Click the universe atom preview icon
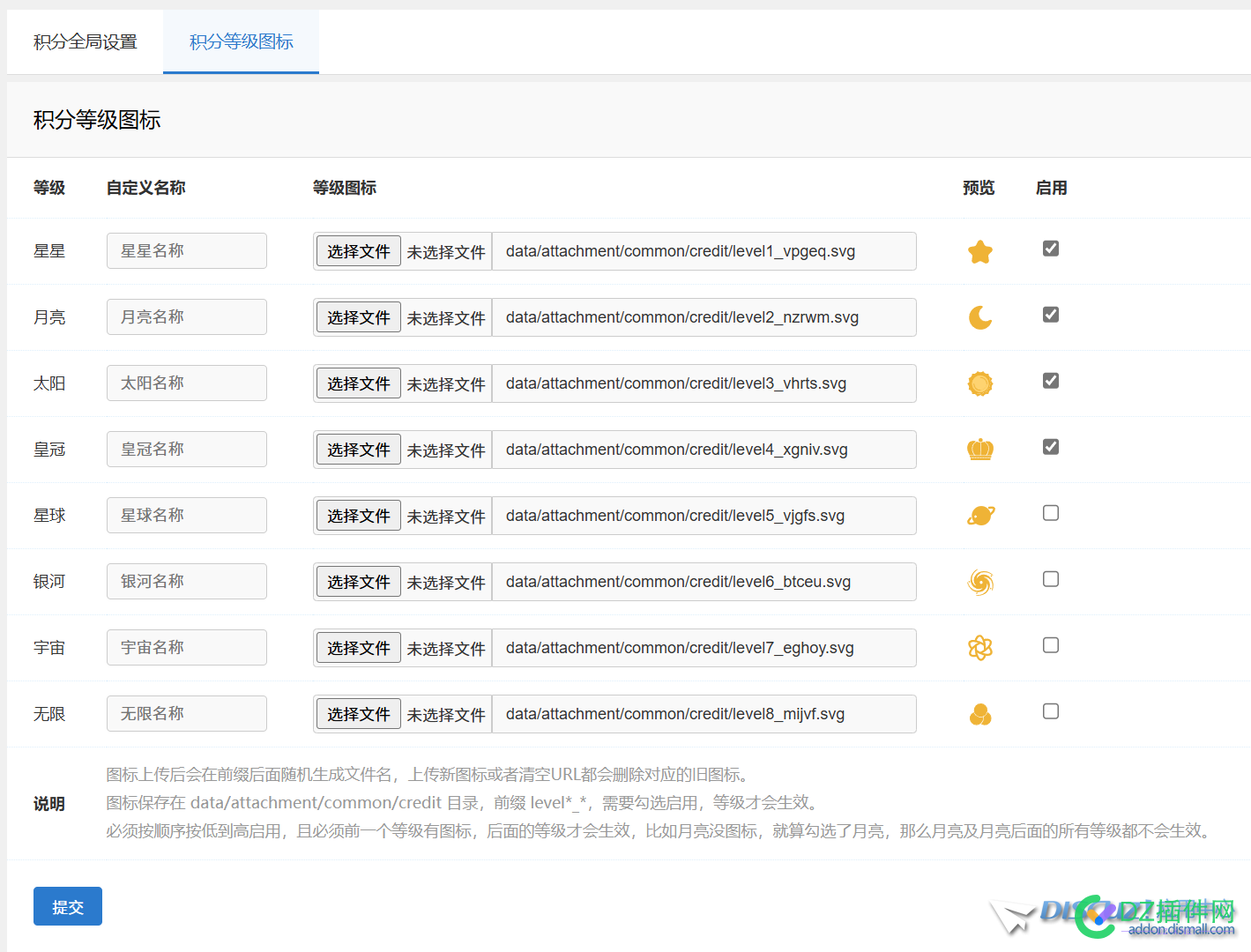The height and width of the screenshot is (952, 1251). tap(979, 648)
